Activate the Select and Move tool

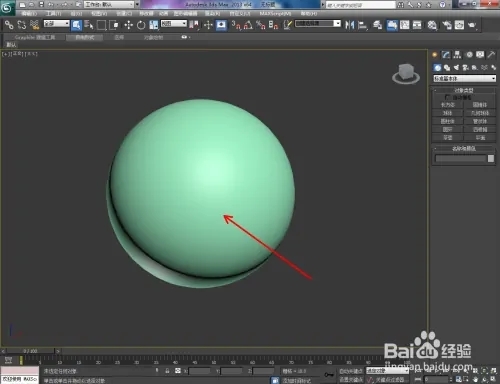[x=129, y=25]
